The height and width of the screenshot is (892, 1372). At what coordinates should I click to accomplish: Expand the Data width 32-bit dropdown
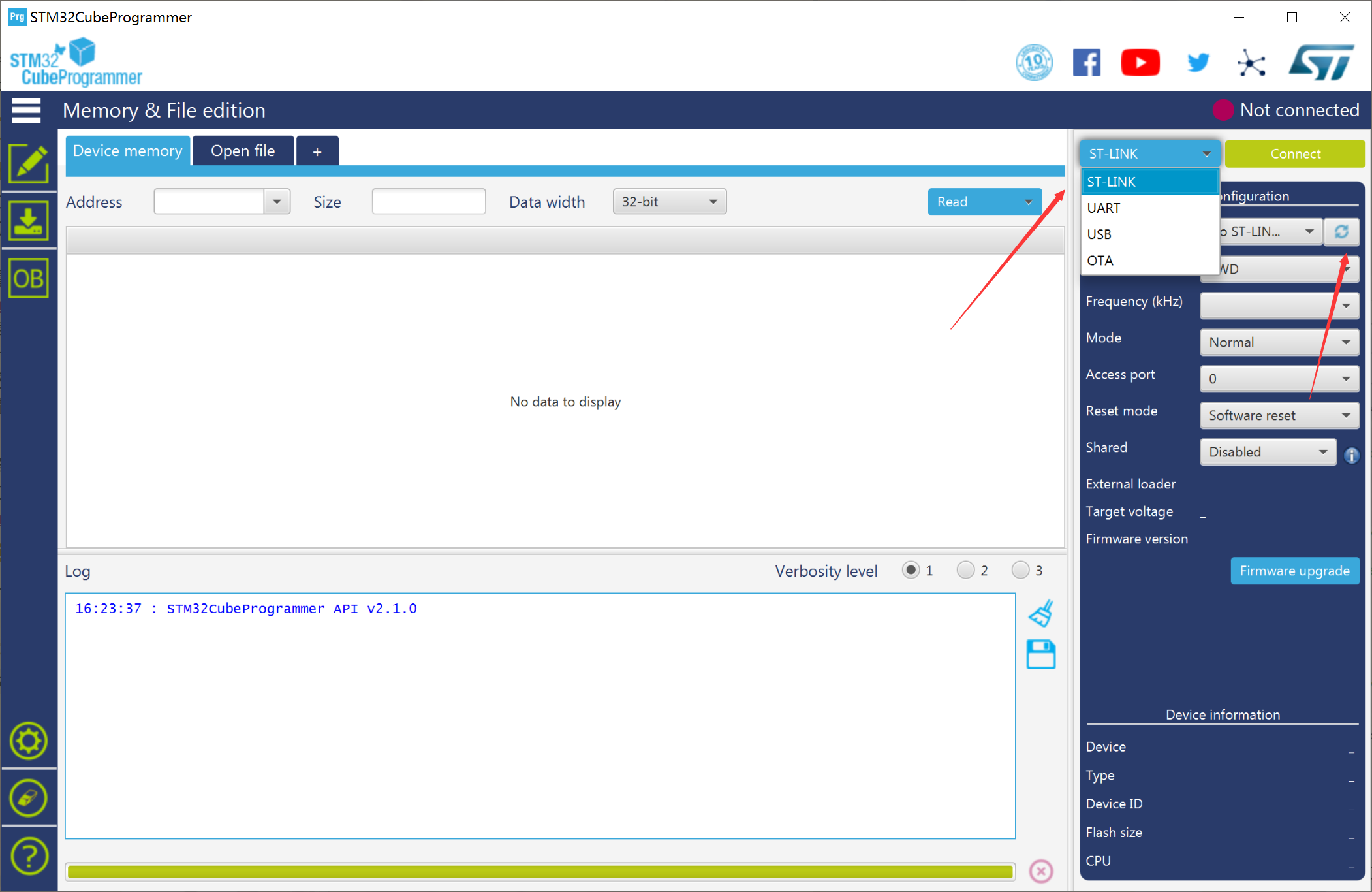pyautogui.click(x=669, y=202)
